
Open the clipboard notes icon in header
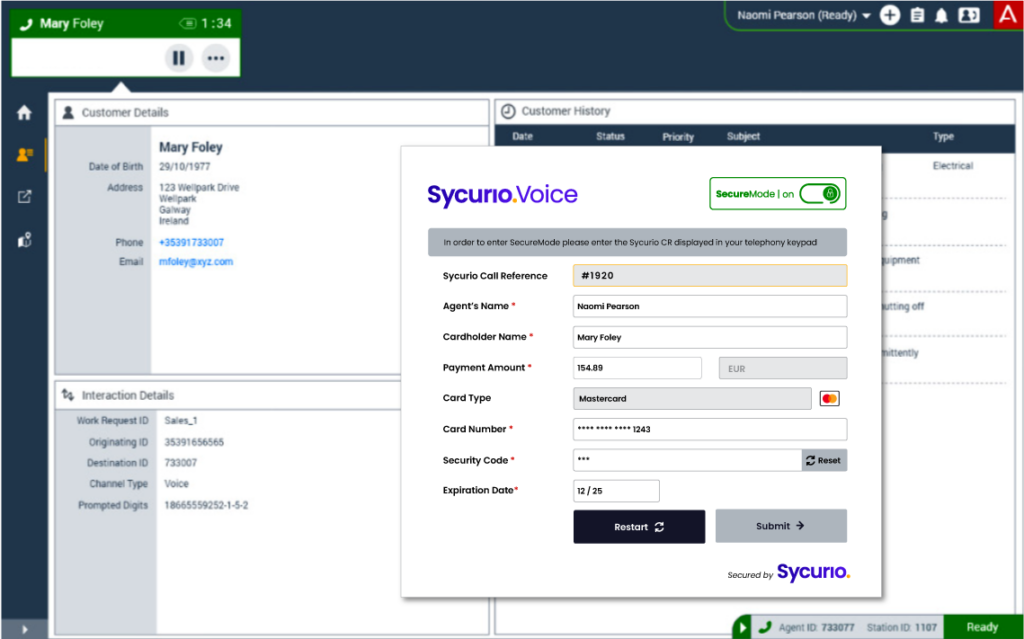917,15
